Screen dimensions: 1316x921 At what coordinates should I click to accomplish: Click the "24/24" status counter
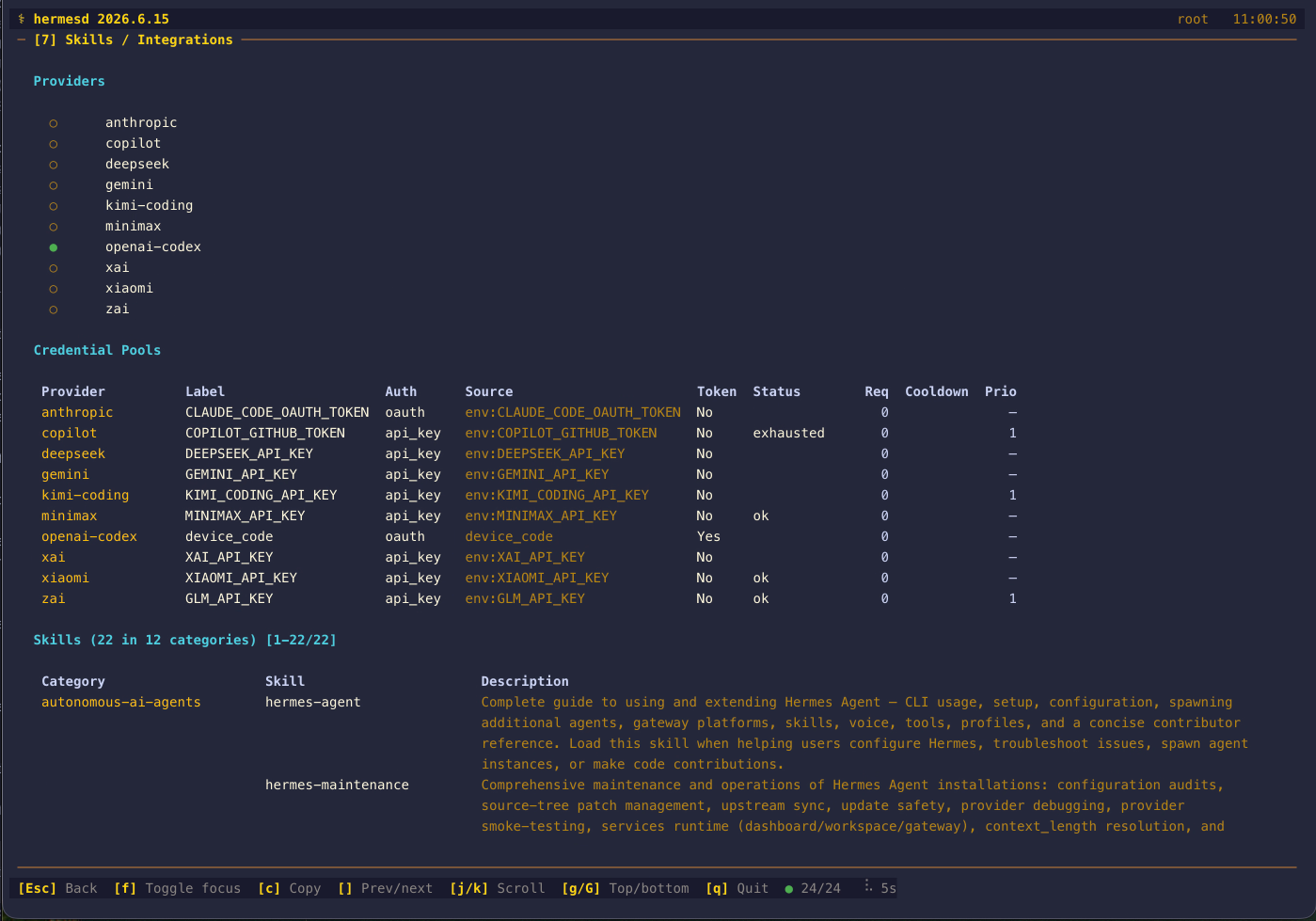point(821,888)
